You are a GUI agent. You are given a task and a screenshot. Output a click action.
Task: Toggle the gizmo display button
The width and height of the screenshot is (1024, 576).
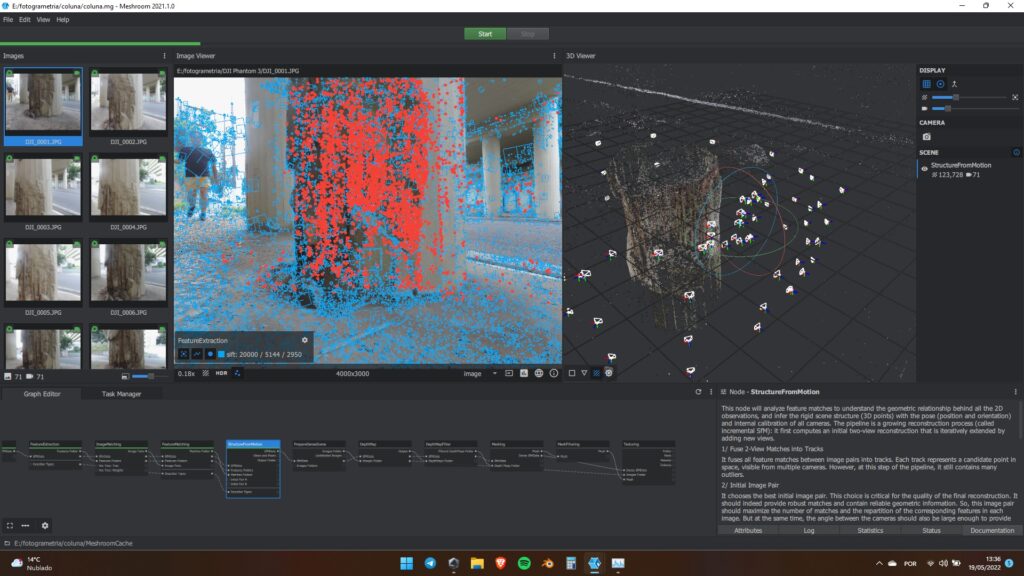point(941,84)
